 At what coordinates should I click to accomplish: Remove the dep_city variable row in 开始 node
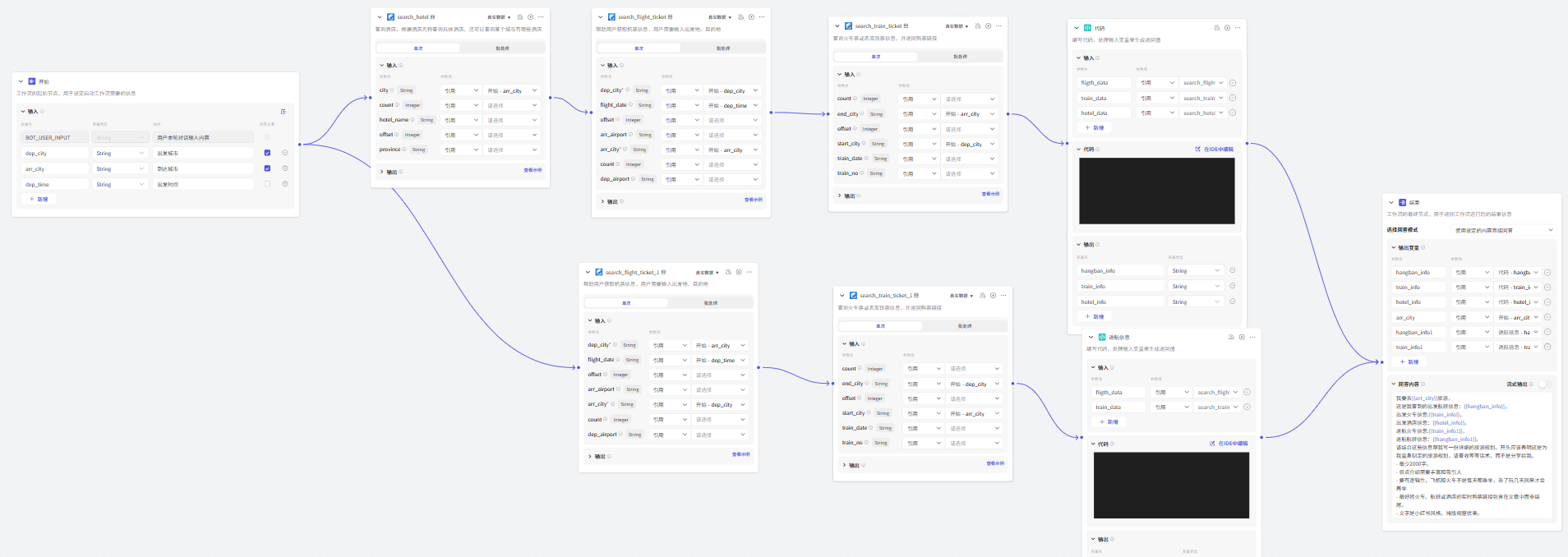[285, 153]
